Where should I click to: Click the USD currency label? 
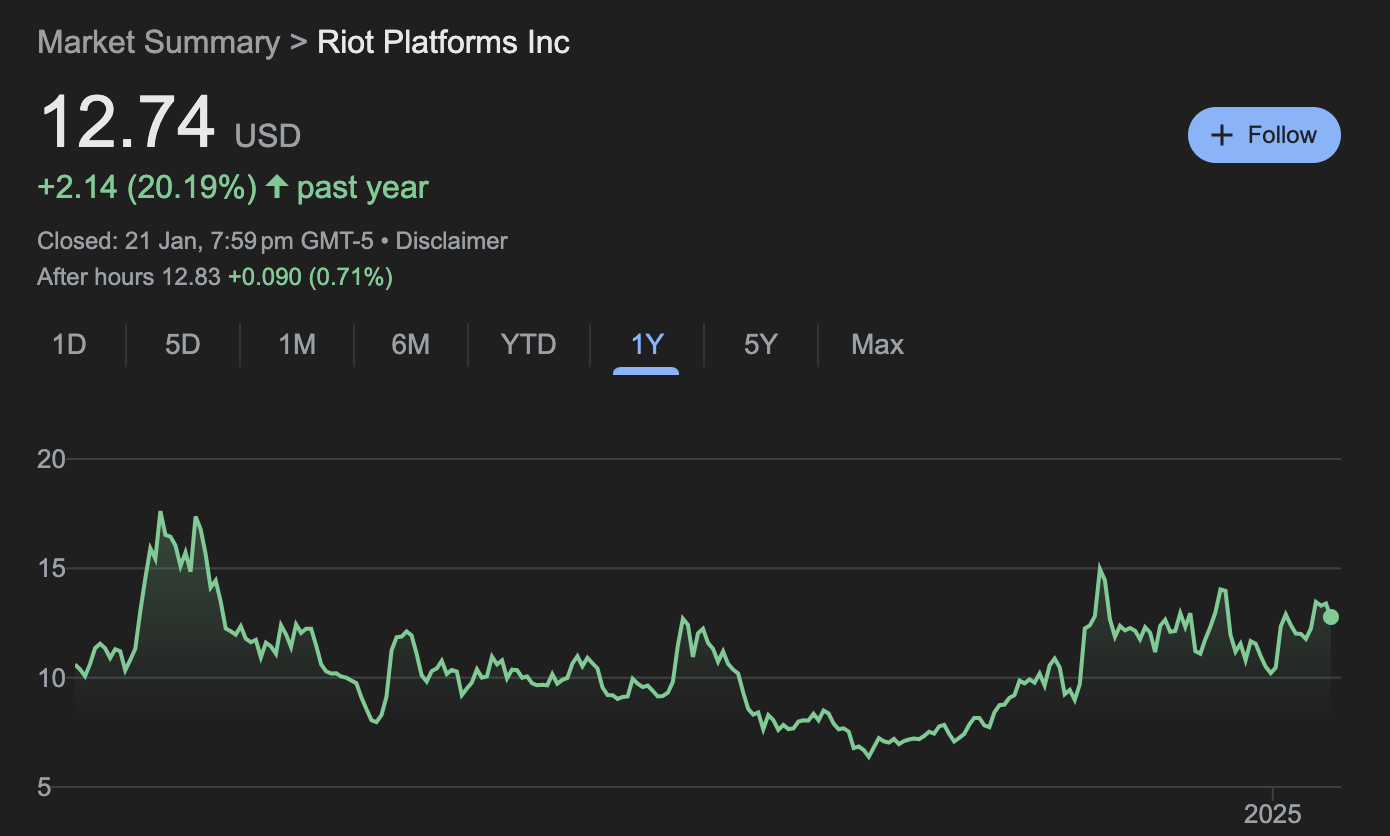(268, 136)
